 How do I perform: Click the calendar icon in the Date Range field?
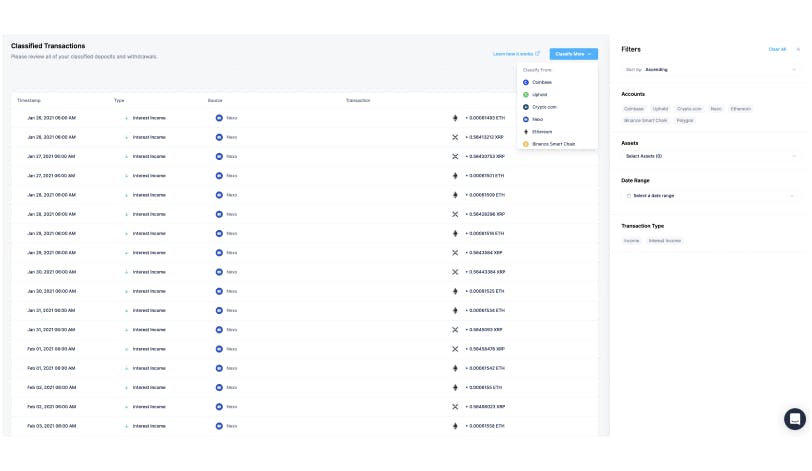[x=629, y=196]
